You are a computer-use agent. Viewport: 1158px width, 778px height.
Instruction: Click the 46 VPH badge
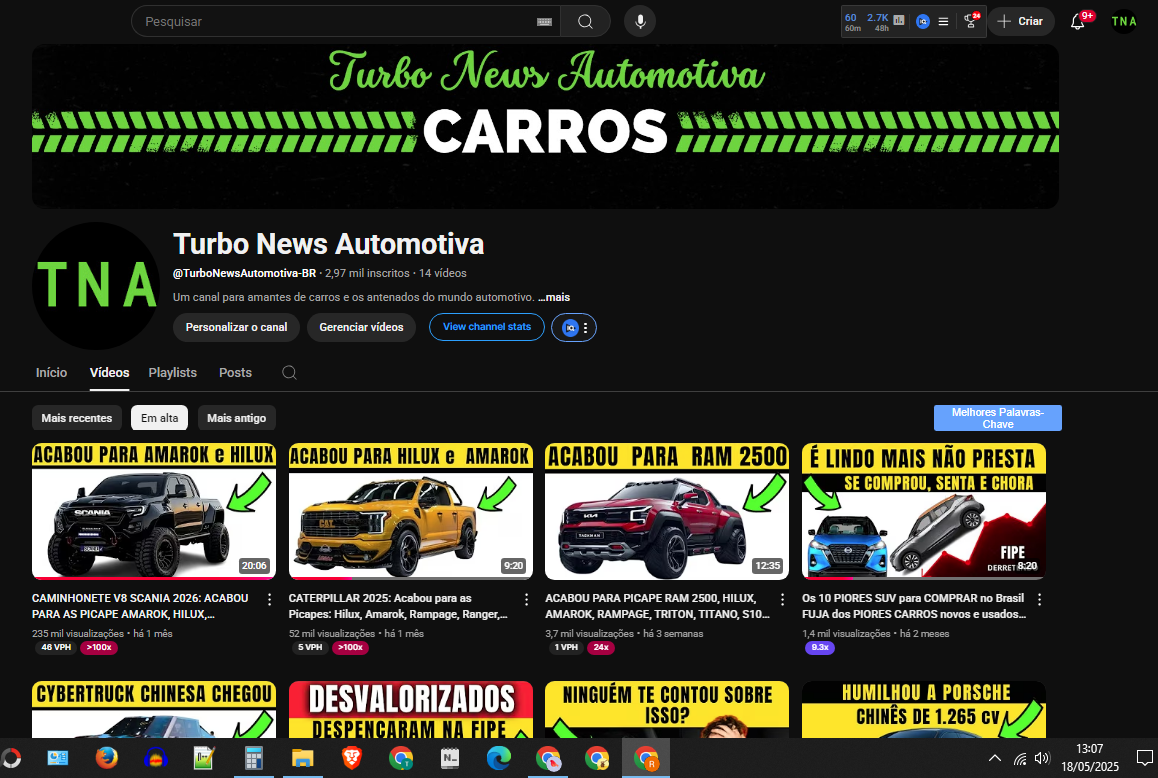(x=56, y=647)
